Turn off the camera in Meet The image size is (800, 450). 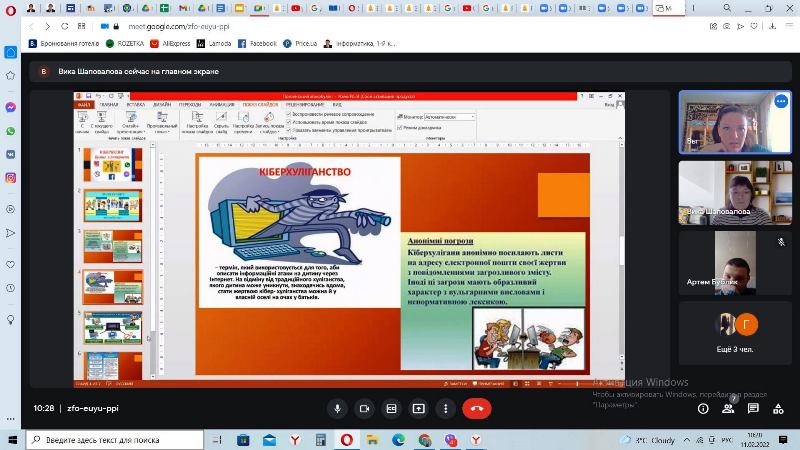[365, 408]
